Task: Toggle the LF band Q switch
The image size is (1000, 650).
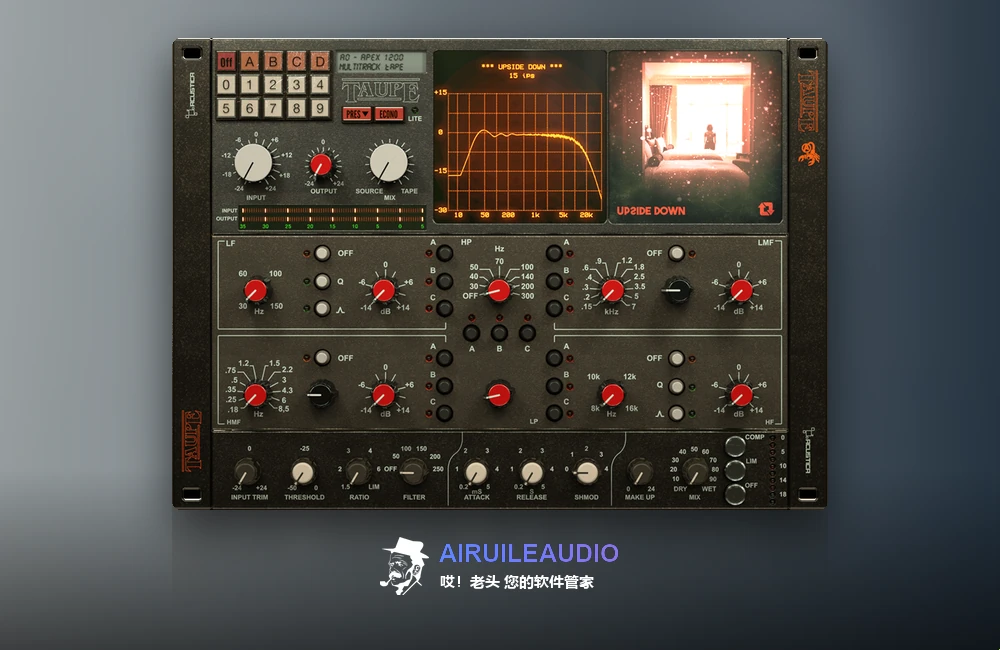Action: [323, 281]
